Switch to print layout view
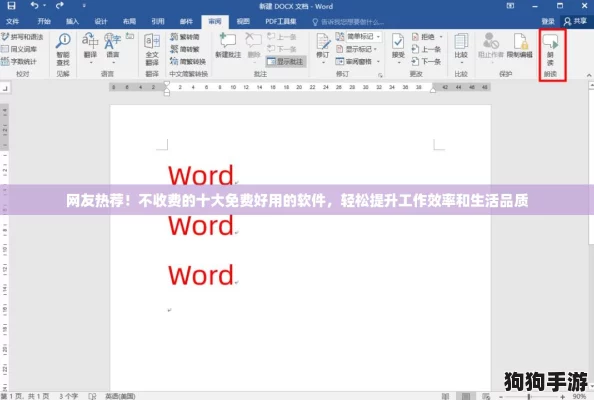Screen dimensions: 594x400 [x=466, y=396]
